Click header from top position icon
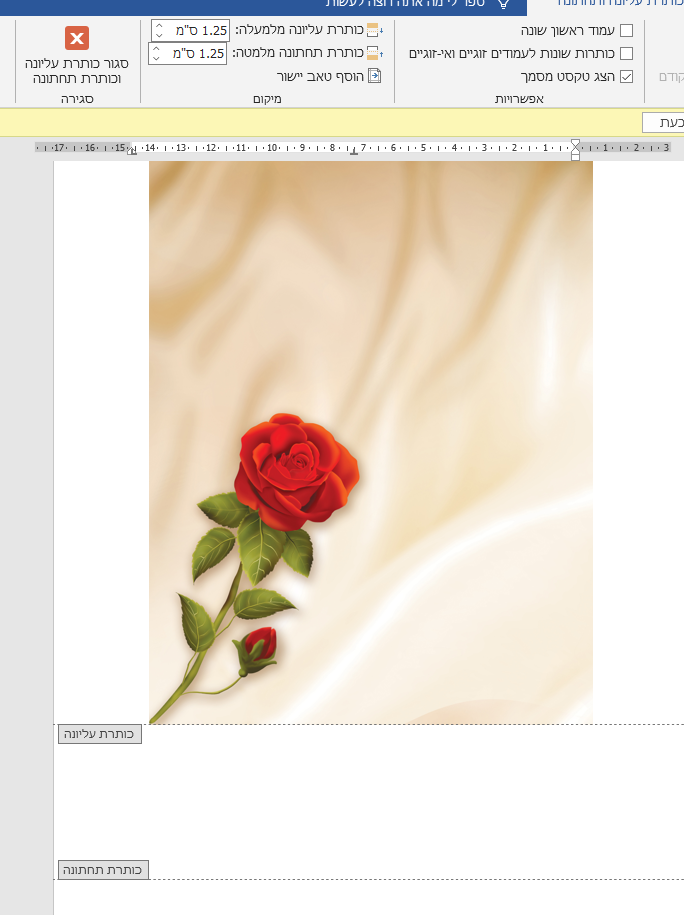The height and width of the screenshot is (915, 684). click(x=375, y=30)
